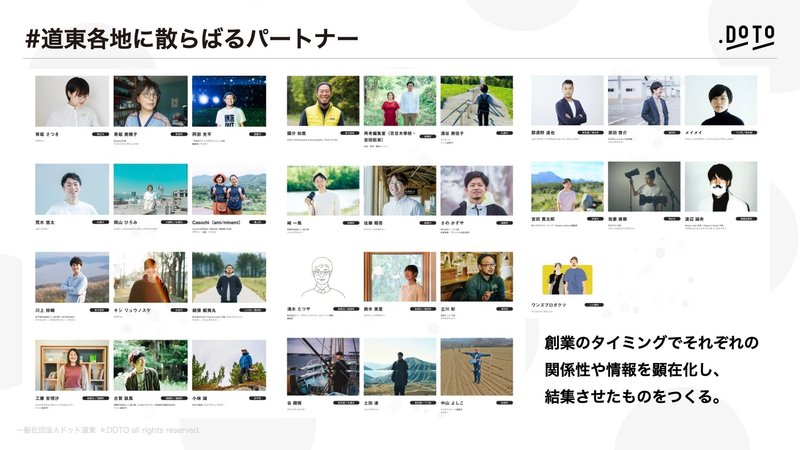Click the name 小林 誠

[x=199, y=398]
